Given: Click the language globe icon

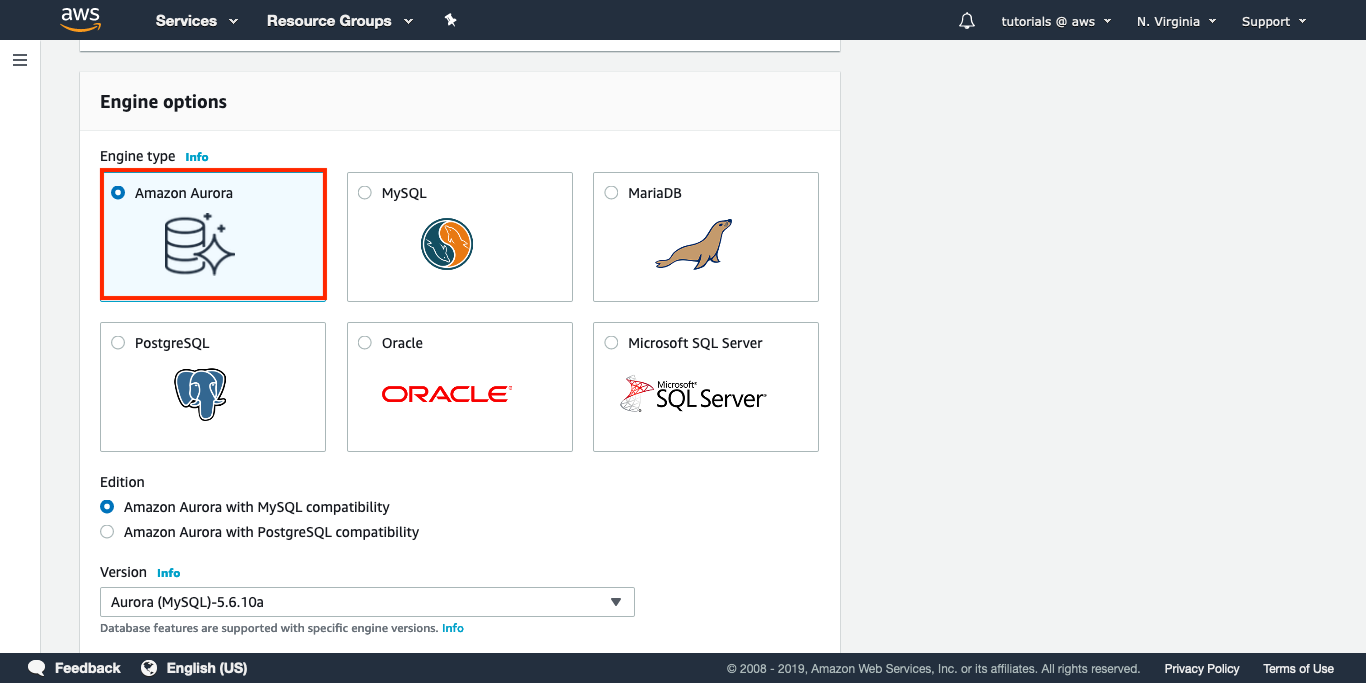Looking at the screenshot, I should coord(149,668).
